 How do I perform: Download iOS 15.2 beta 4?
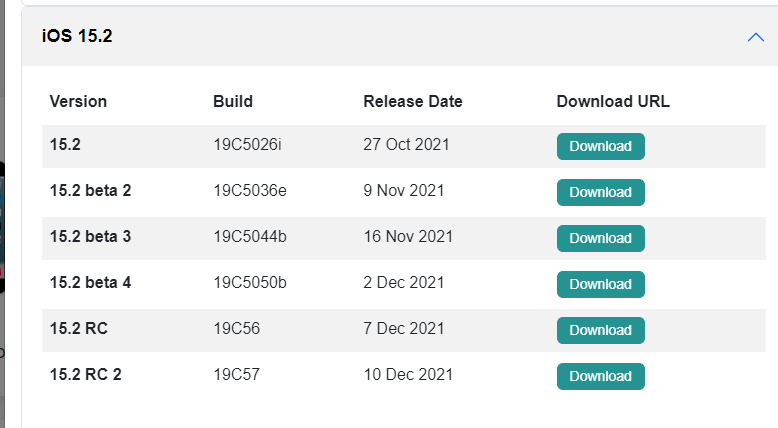(600, 284)
